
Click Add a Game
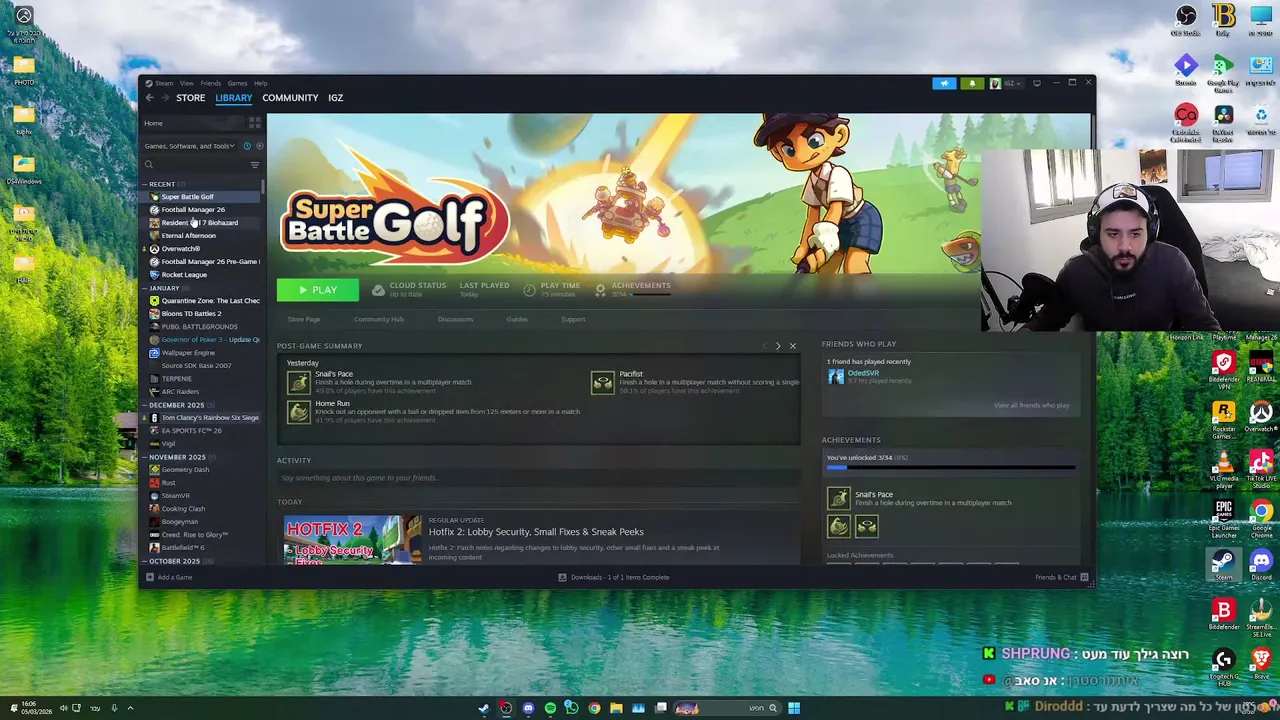[x=168, y=577]
